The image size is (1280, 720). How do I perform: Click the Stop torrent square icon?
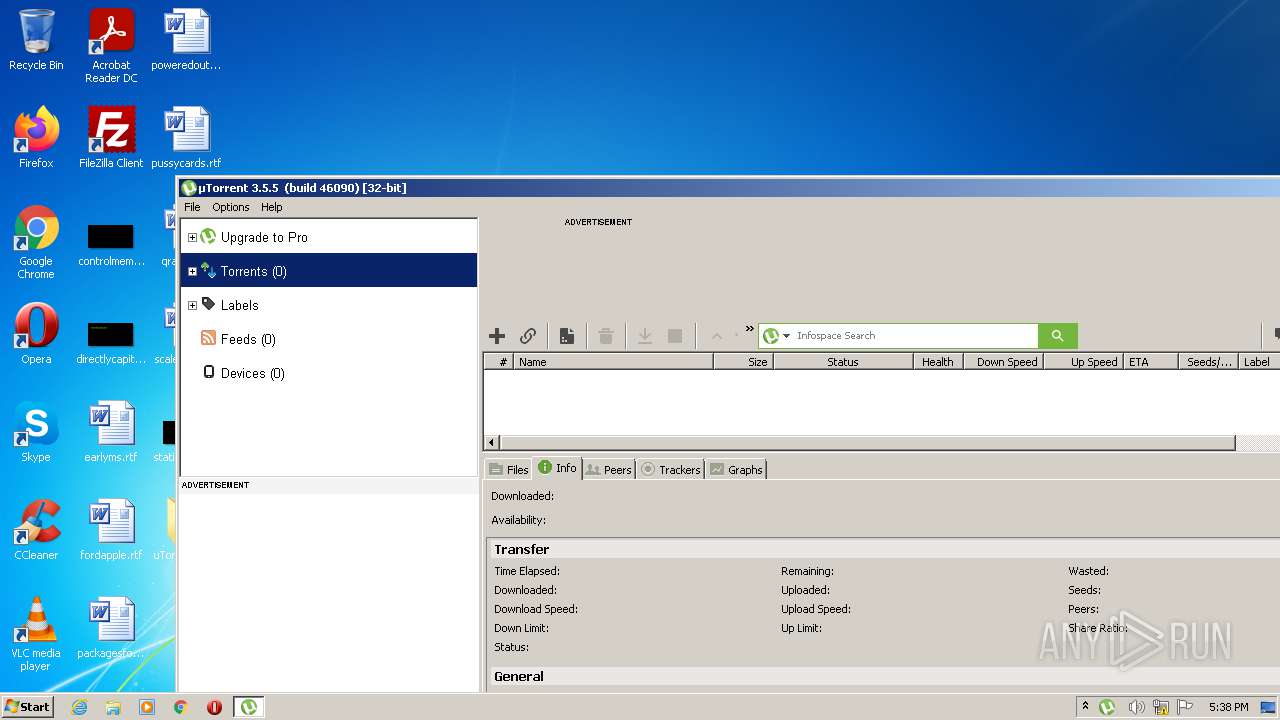[675, 336]
